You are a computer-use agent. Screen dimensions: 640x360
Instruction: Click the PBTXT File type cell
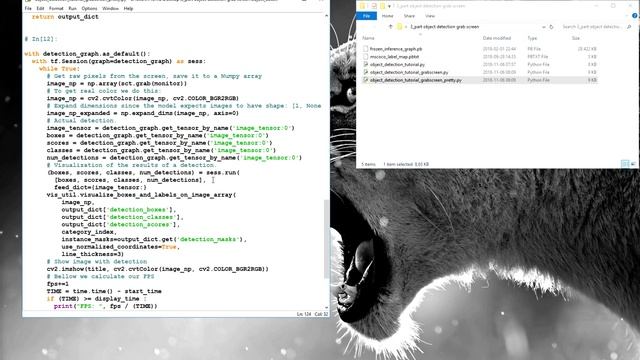[x=537, y=57]
